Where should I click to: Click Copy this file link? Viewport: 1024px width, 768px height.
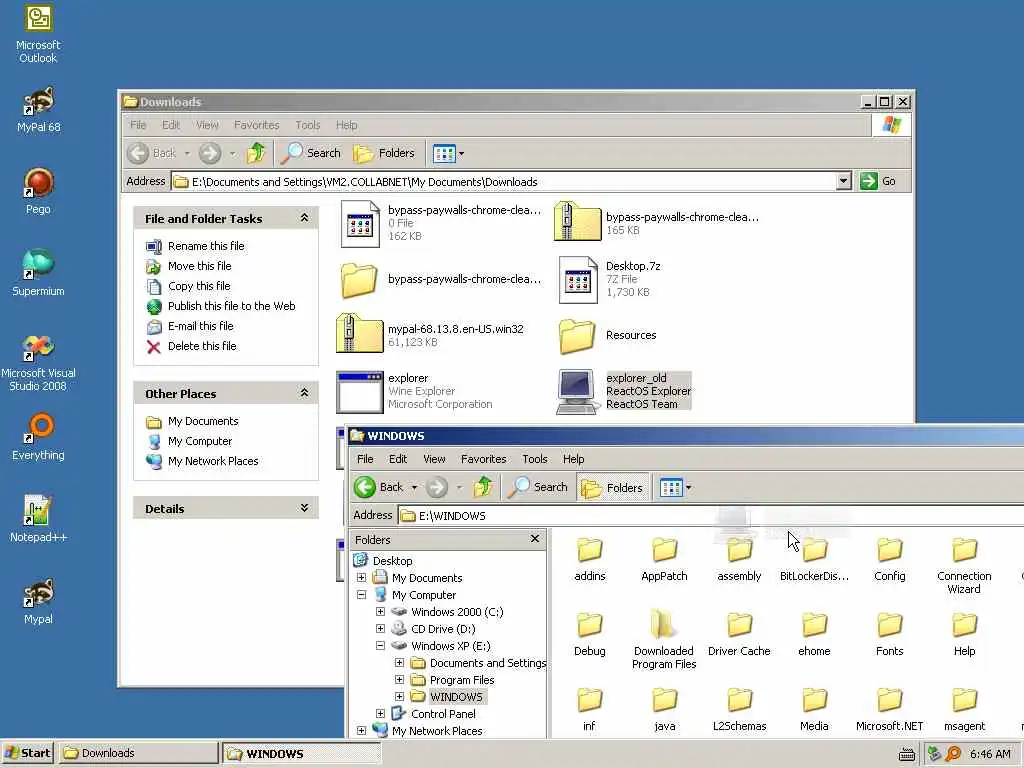199,286
